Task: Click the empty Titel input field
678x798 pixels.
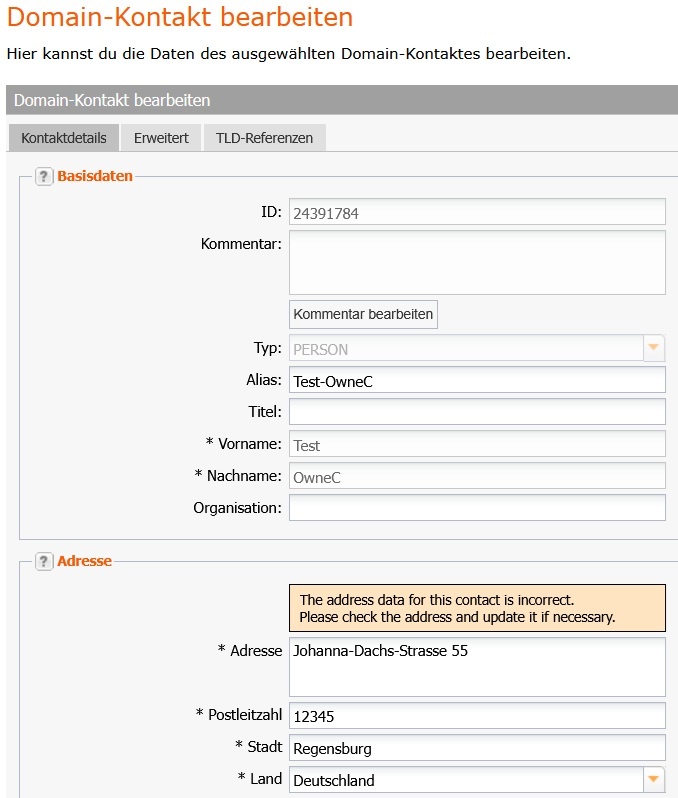Action: pyautogui.click(x=477, y=412)
